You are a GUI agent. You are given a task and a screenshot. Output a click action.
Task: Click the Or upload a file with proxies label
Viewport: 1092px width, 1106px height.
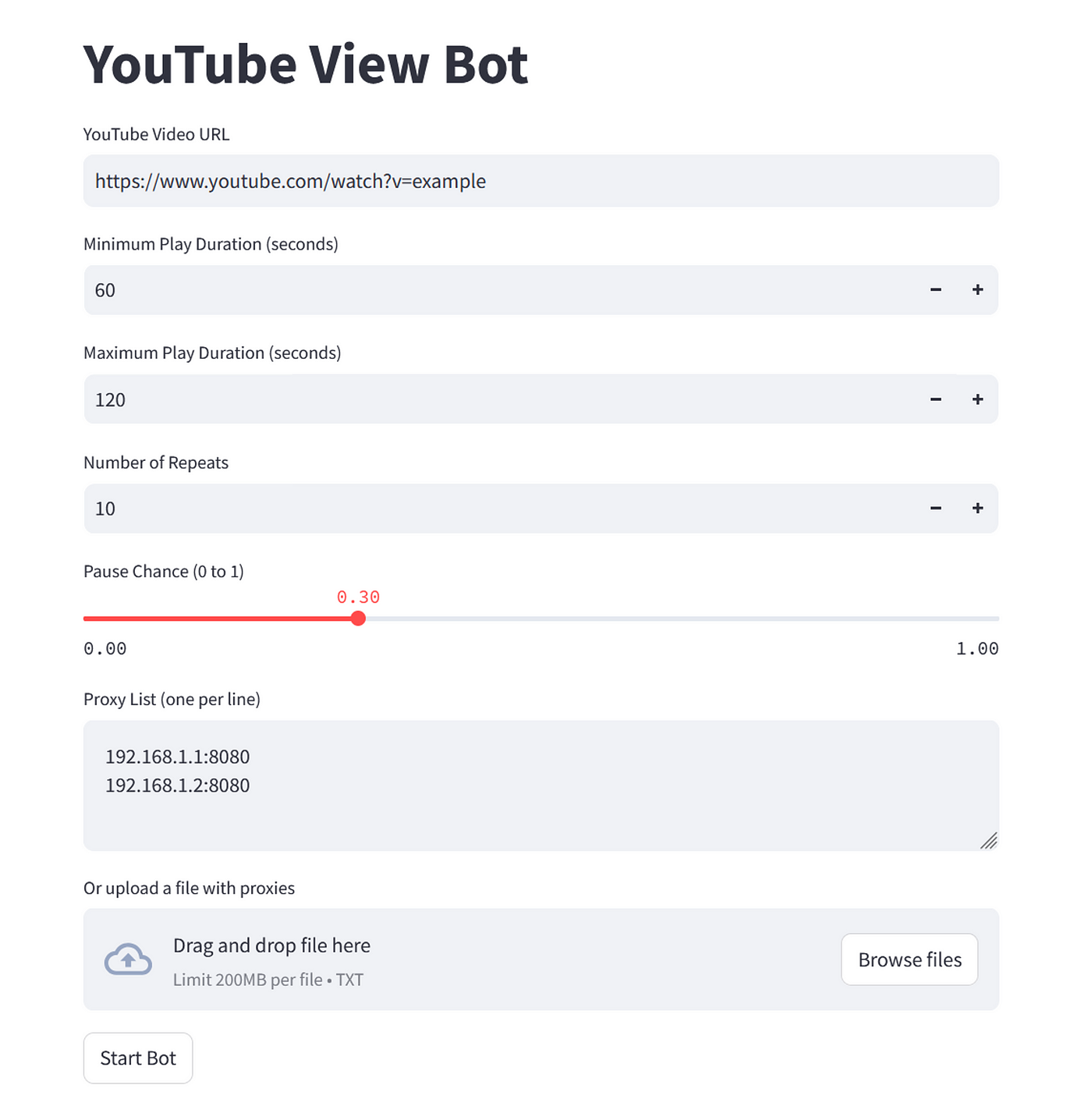click(x=189, y=888)
